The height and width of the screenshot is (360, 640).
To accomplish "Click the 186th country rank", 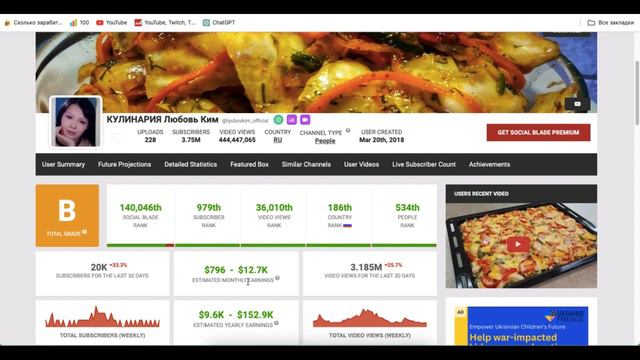I will [340, 207].
